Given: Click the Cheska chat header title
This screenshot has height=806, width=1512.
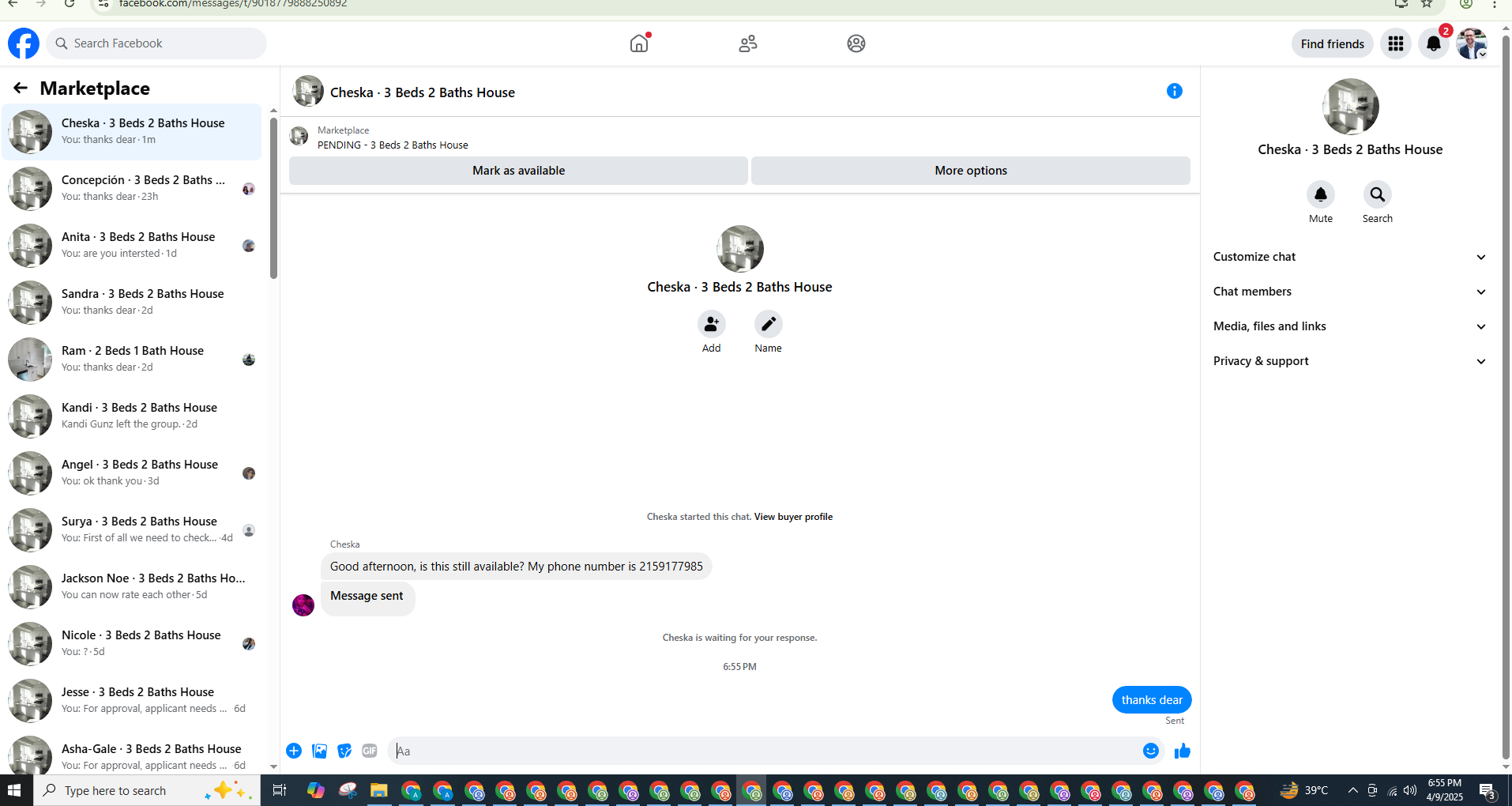Looking at the screenshot, I should [x=423, y=92].
